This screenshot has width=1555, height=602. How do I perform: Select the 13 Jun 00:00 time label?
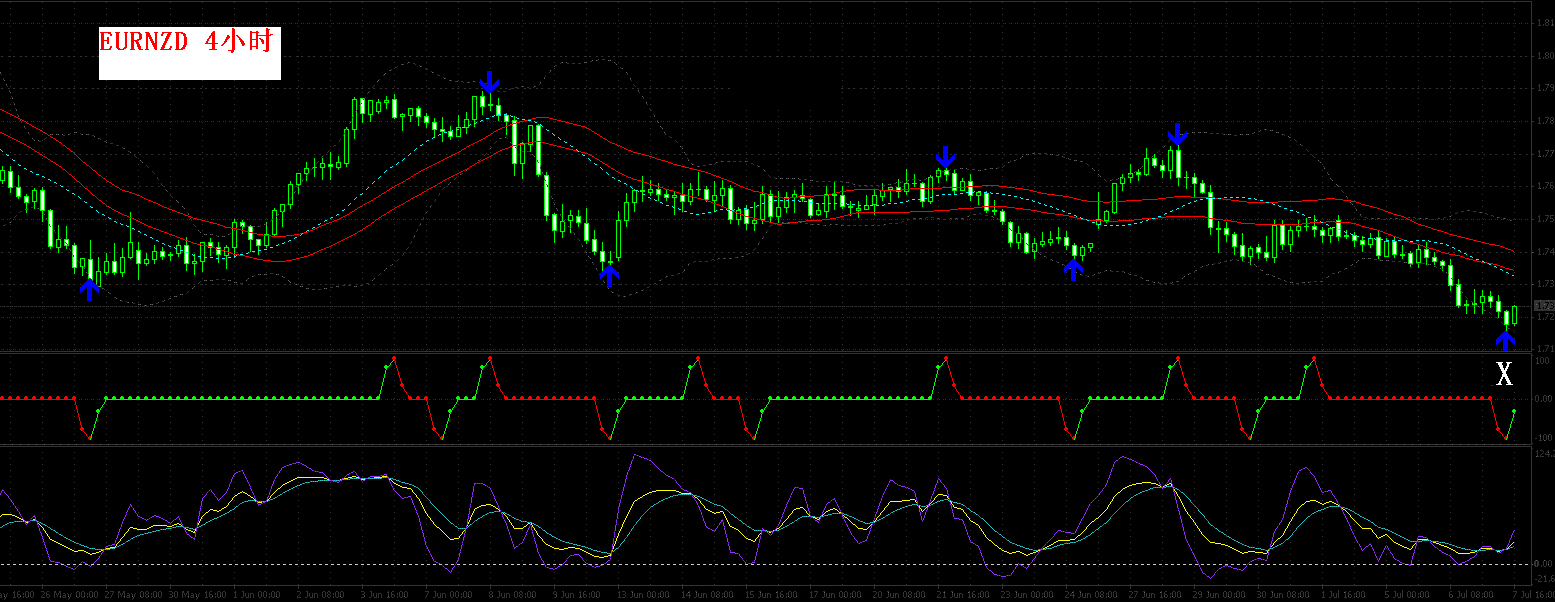pos(642,594)
